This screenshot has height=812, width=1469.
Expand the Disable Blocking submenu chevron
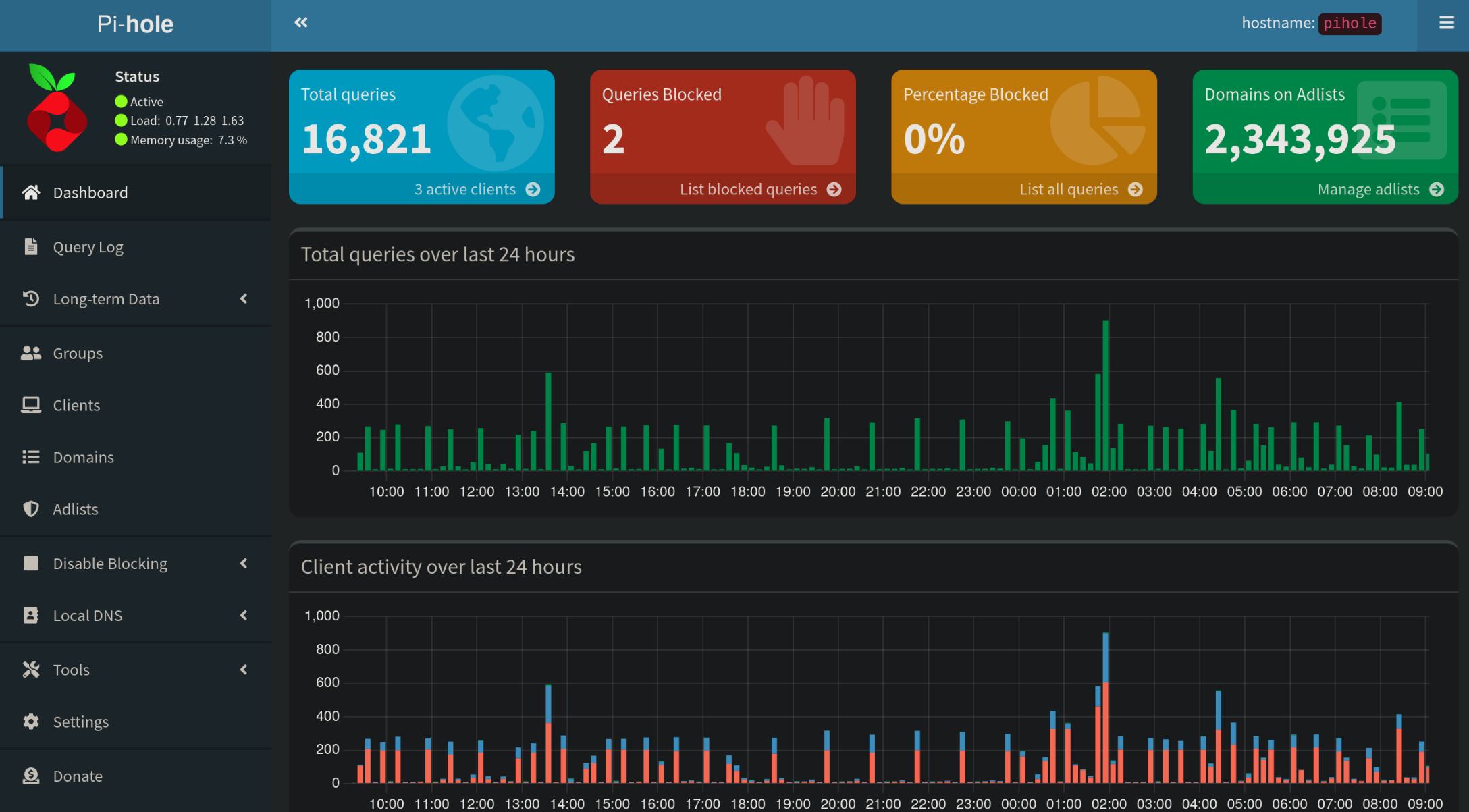[244, 563]
